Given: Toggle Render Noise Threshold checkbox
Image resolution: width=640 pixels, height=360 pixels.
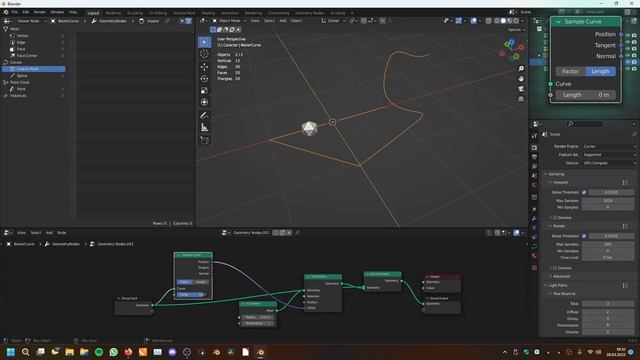Looking at the screenshot, I should pos(584,236).
